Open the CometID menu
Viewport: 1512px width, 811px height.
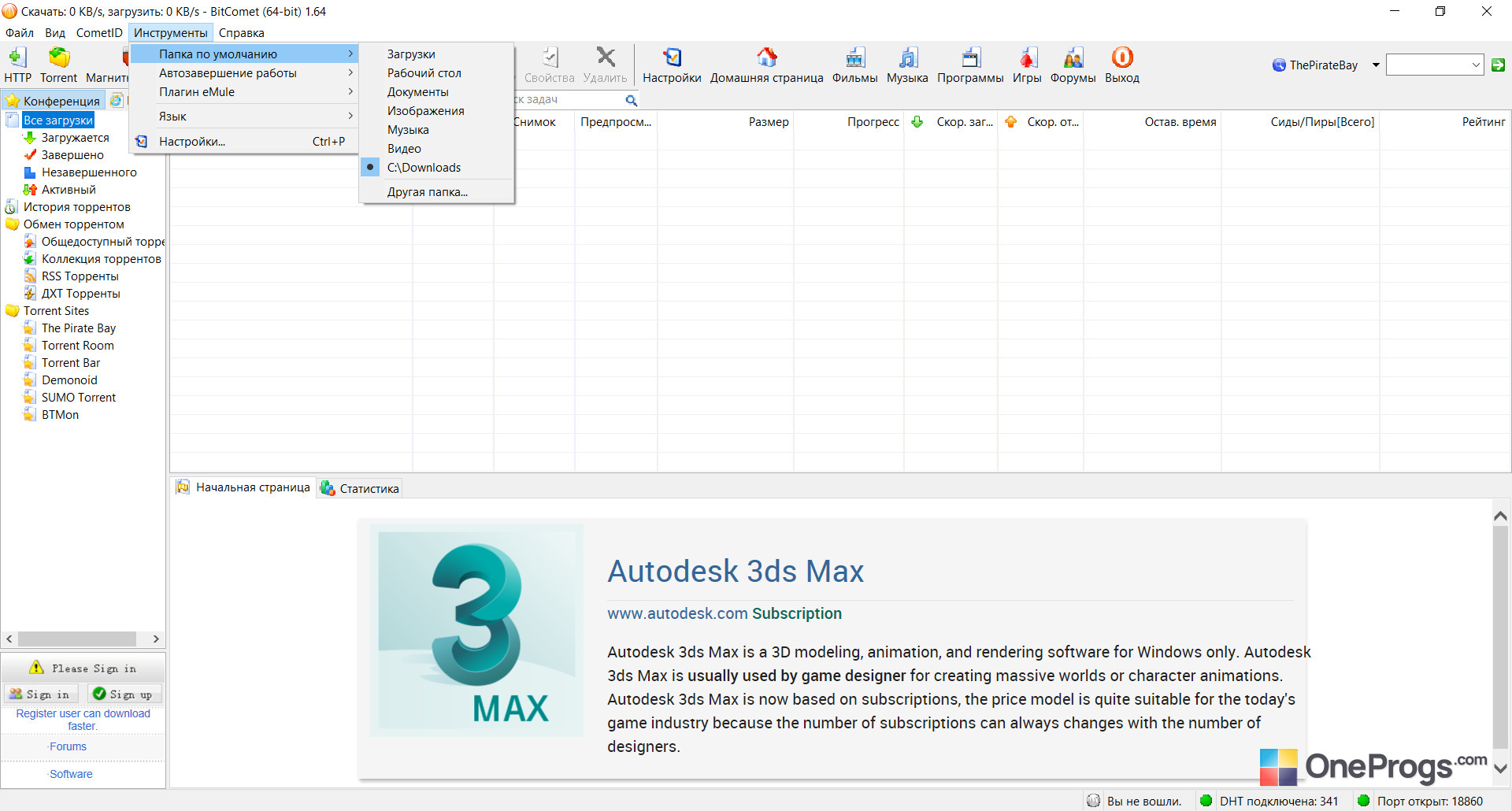click(x=99, y=33)
